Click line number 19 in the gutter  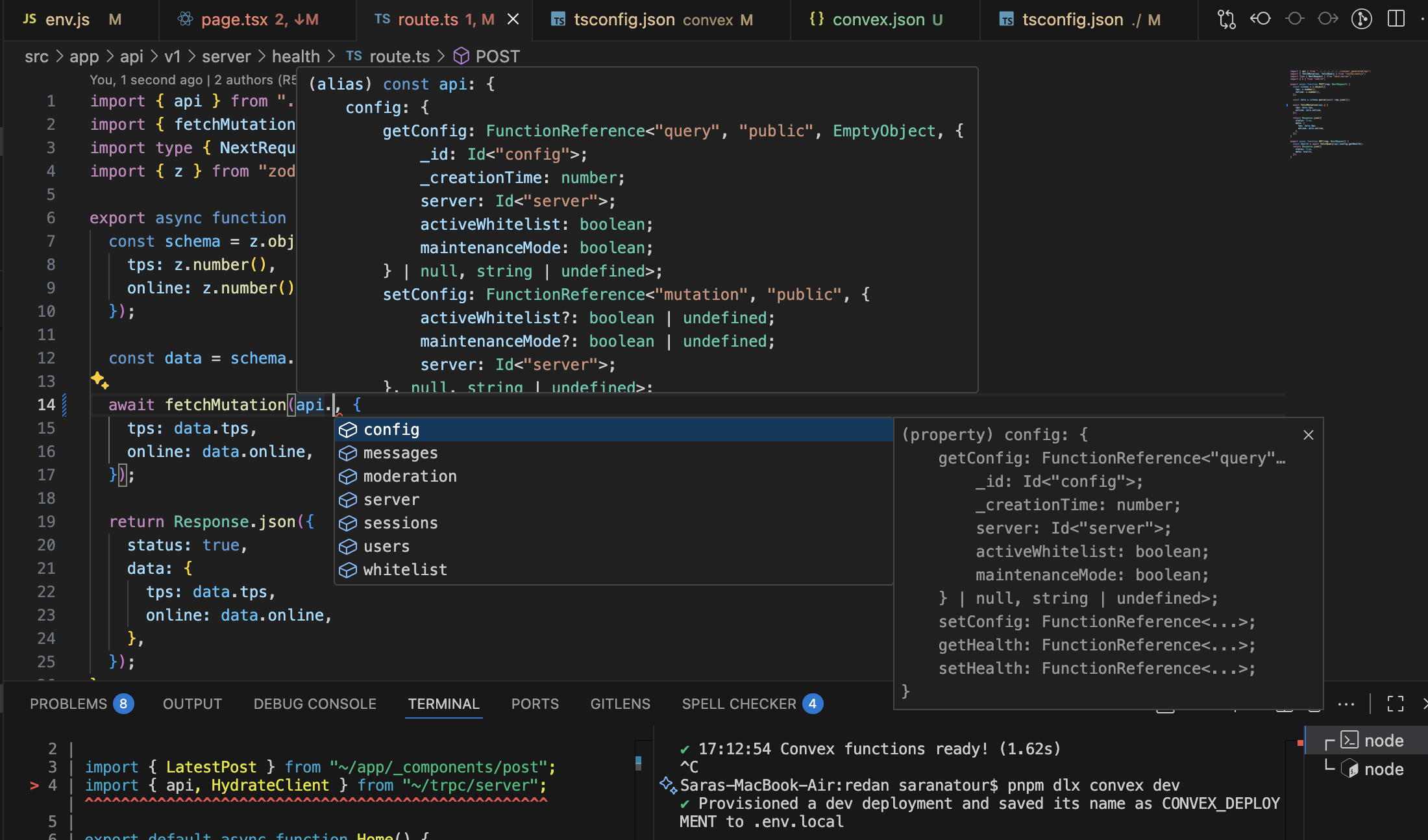click(46, 522)
